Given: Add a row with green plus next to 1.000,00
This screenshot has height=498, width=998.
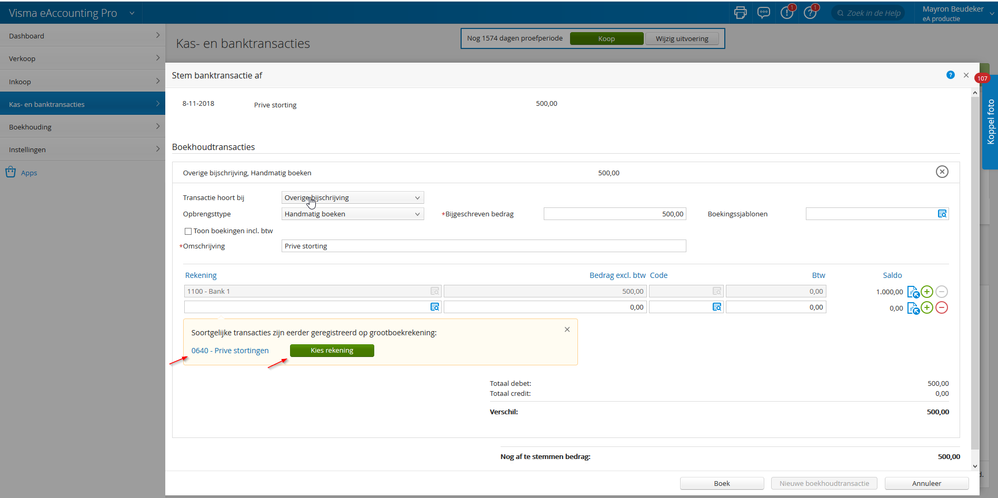Looking at the screenshot, I should pos(927,292).
